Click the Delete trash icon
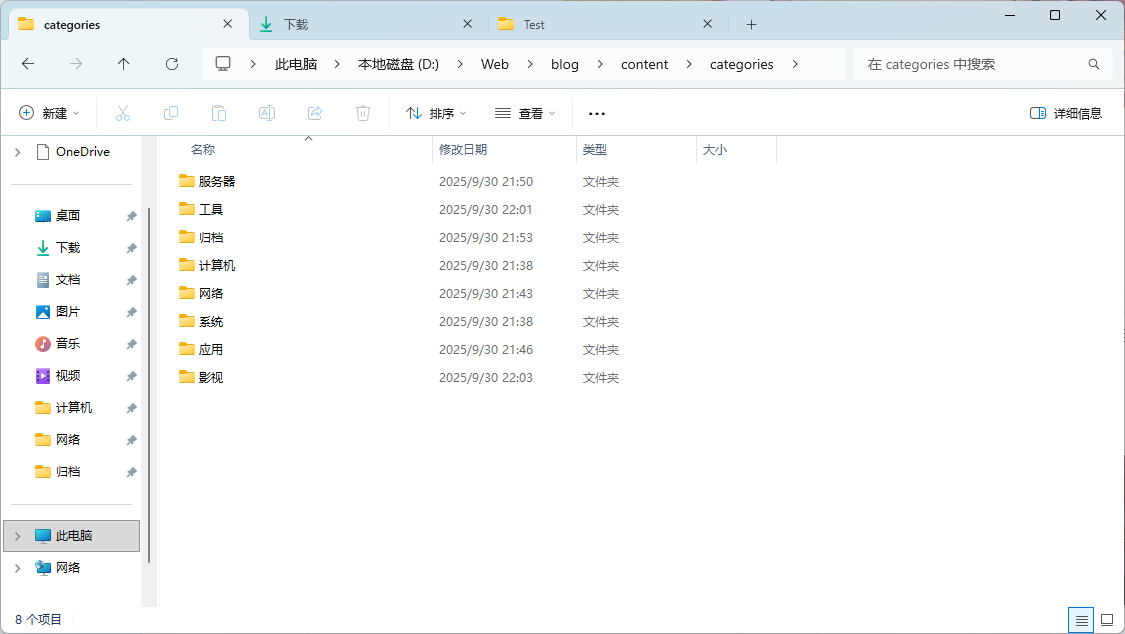Viewport: 1125px width, 634px height. [363, 114]
